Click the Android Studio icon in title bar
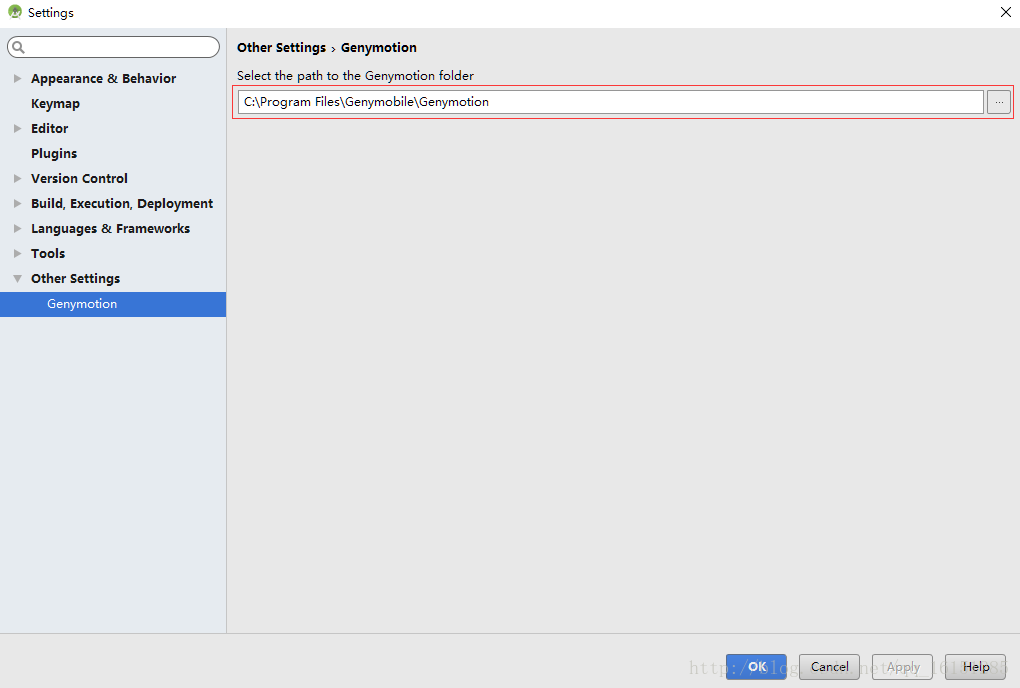 [x=15, y=13]
